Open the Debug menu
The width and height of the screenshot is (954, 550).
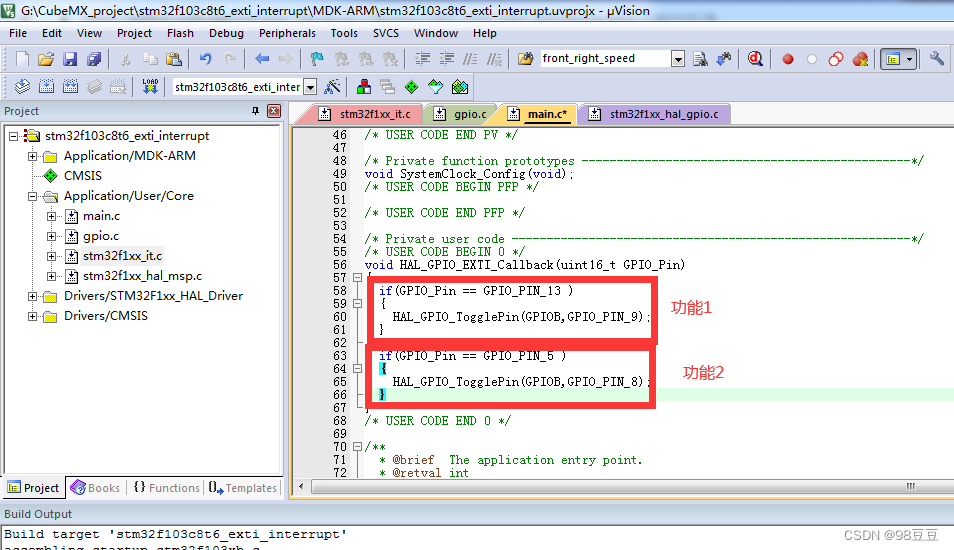(x=226, y=33)
